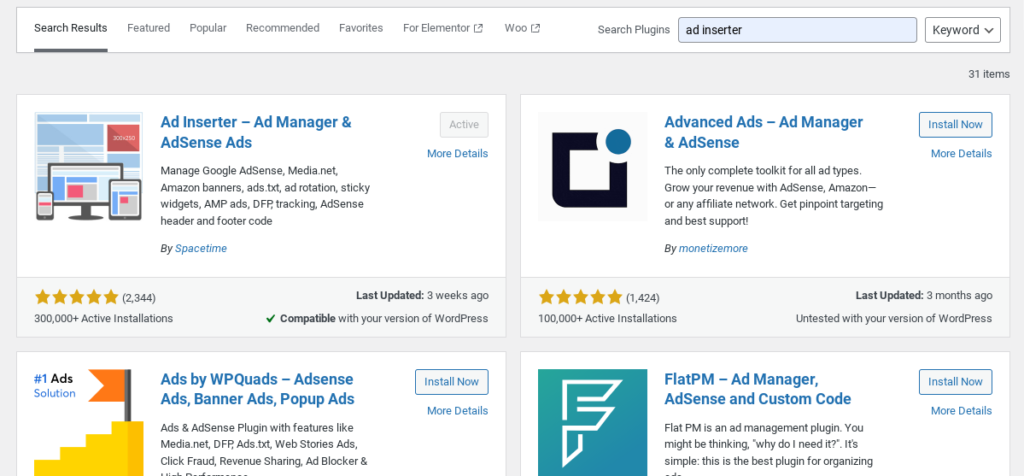Viewport: 1024px width, 476px height.
Task: Click Last Updated: 3 months ago text
Action: 924,296
